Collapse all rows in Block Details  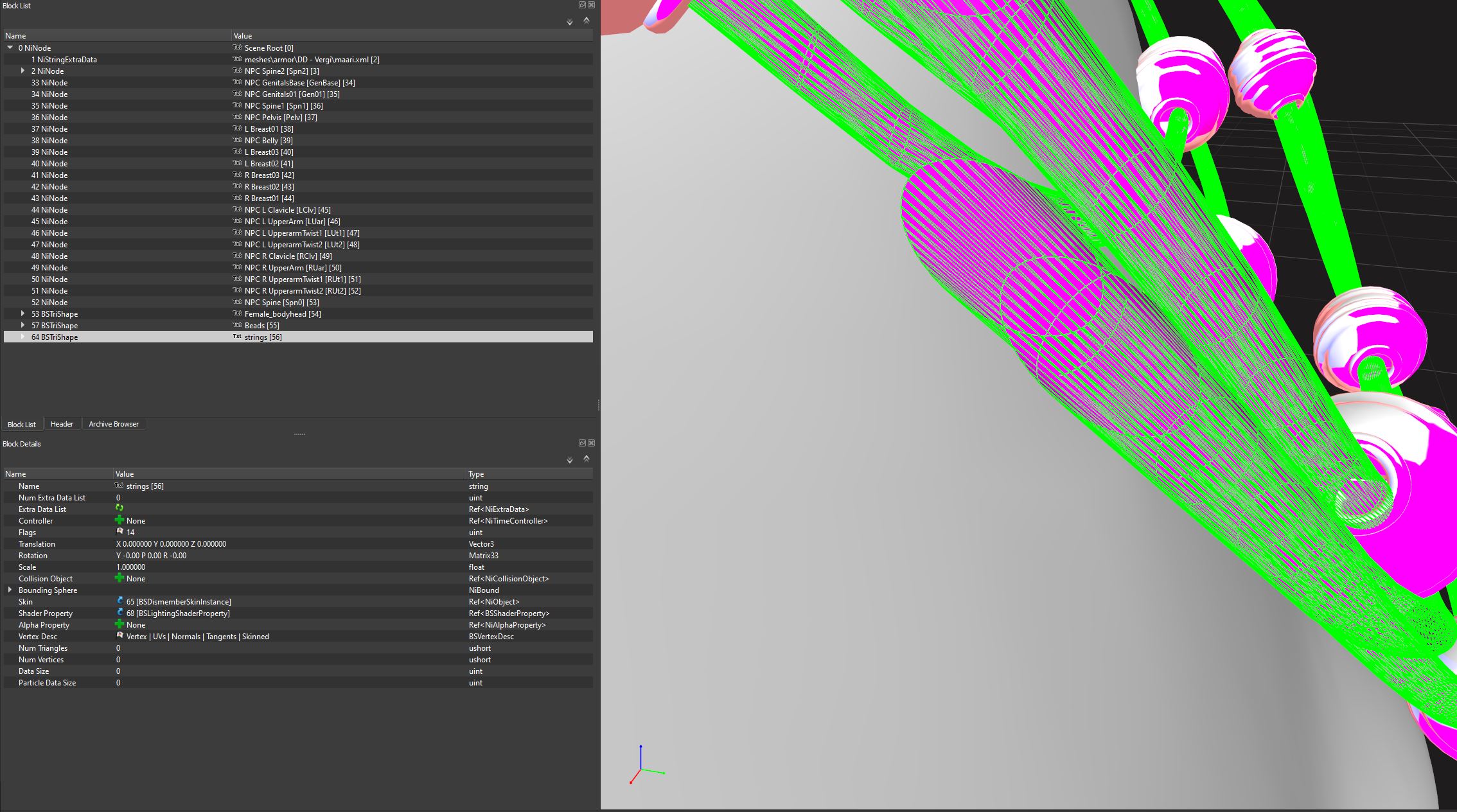pos(586,459)
